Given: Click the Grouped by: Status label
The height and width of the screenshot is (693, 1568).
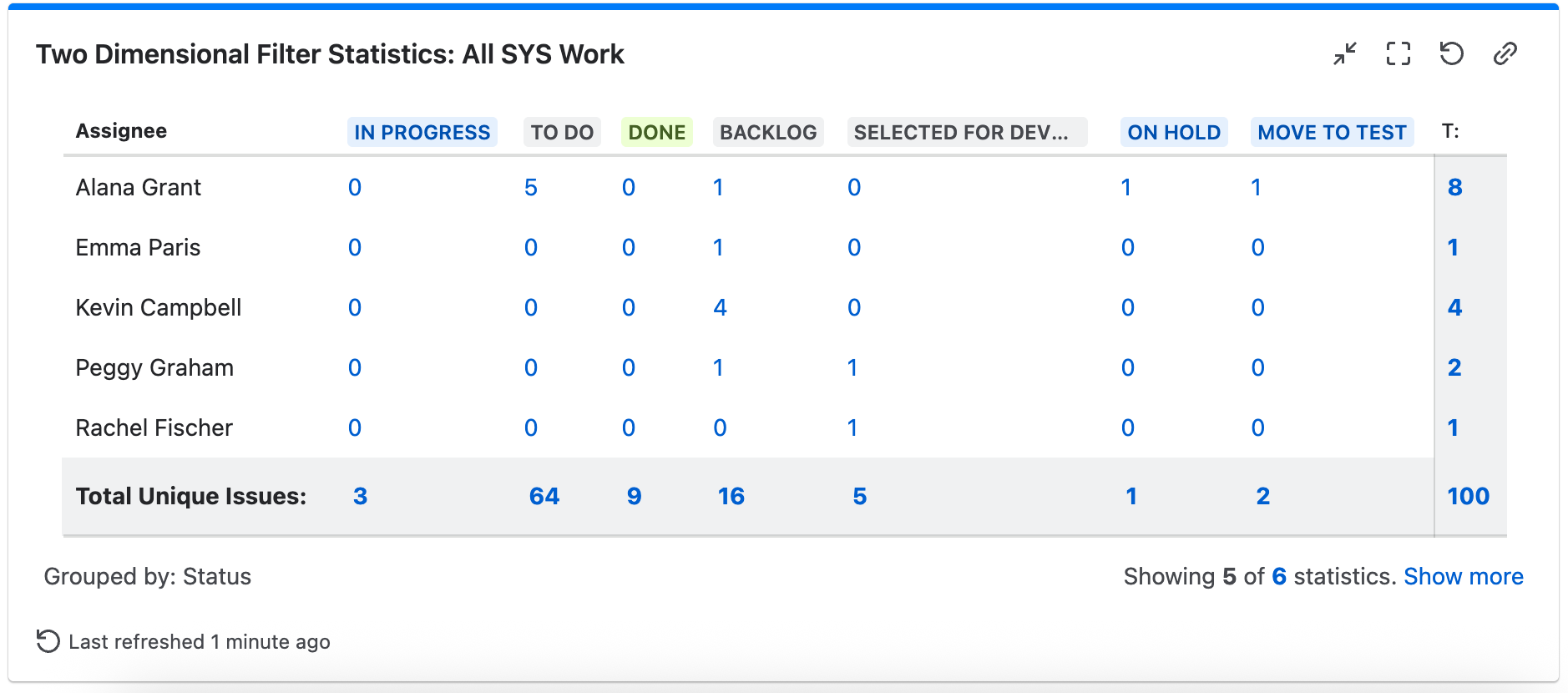Looking at the screenshot, I should (x=148, y=577).
